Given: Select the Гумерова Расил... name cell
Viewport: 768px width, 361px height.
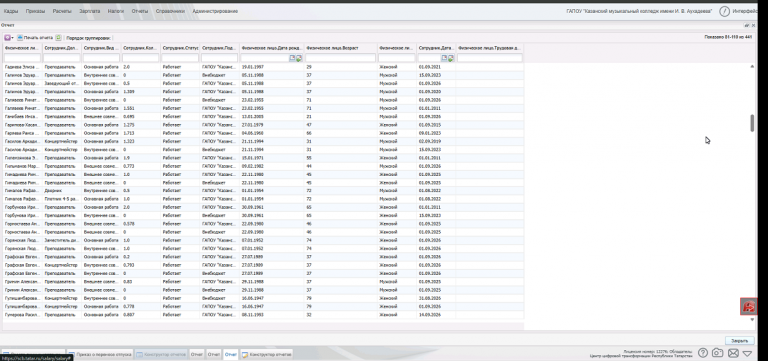Looking at the screenshot, I should (x=23, y=314).
